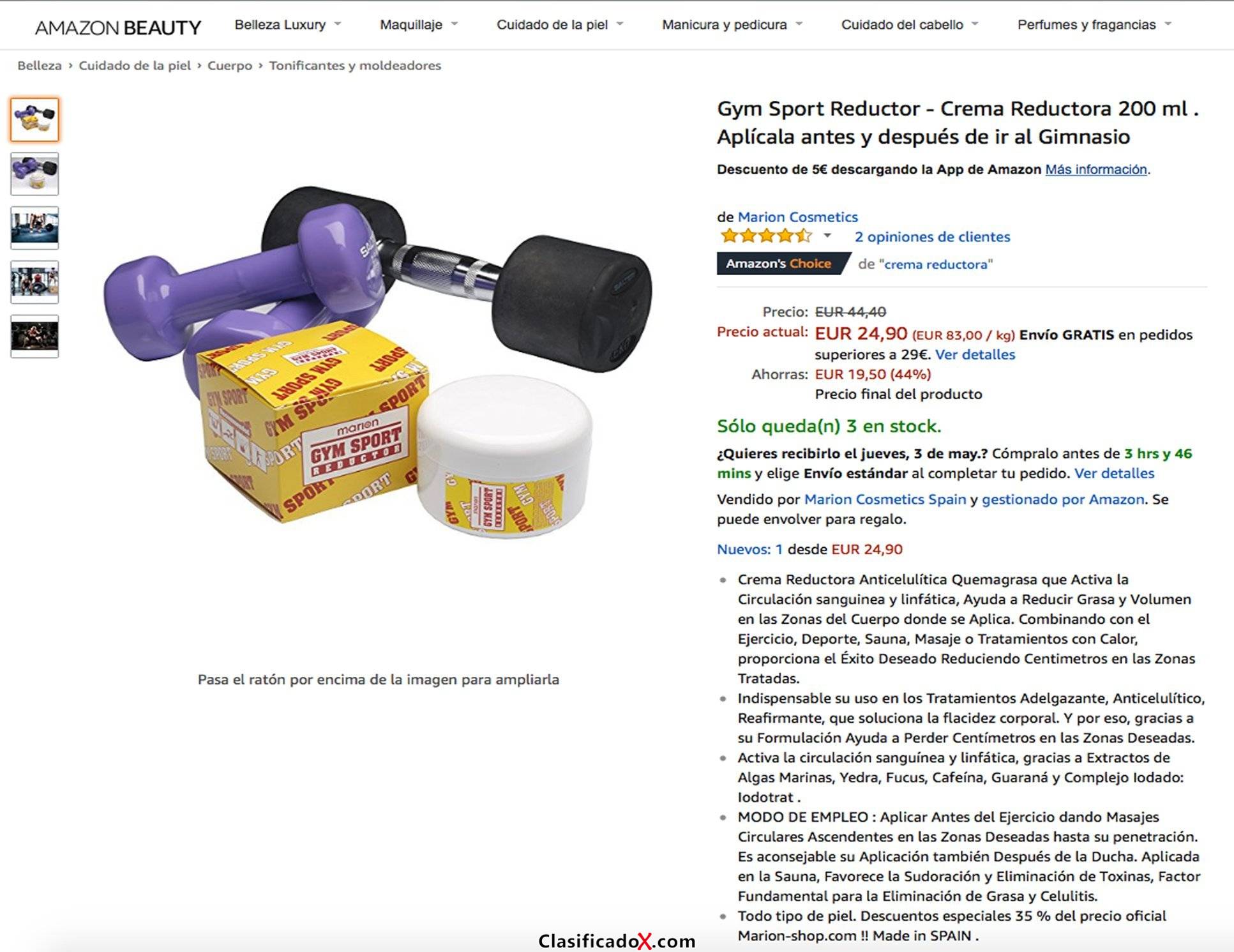Click the main product image
Viewport: 1234px width, 952px height.
(378, 363)
